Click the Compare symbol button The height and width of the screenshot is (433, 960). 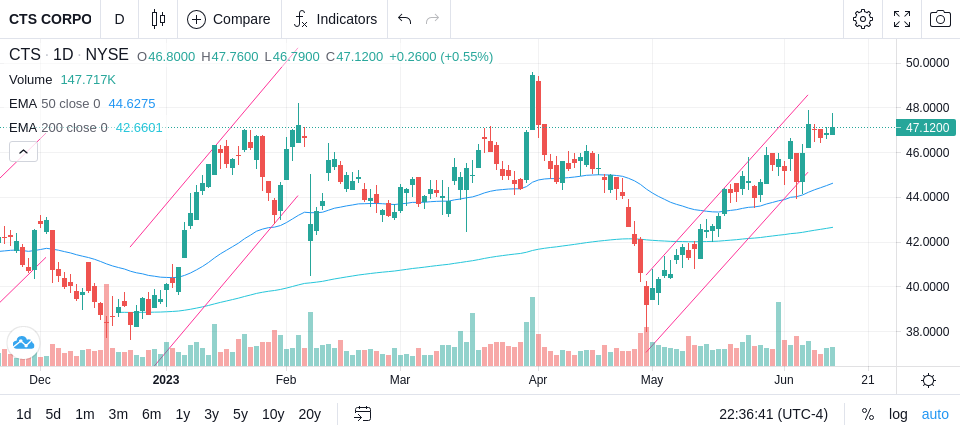point(229,19)
